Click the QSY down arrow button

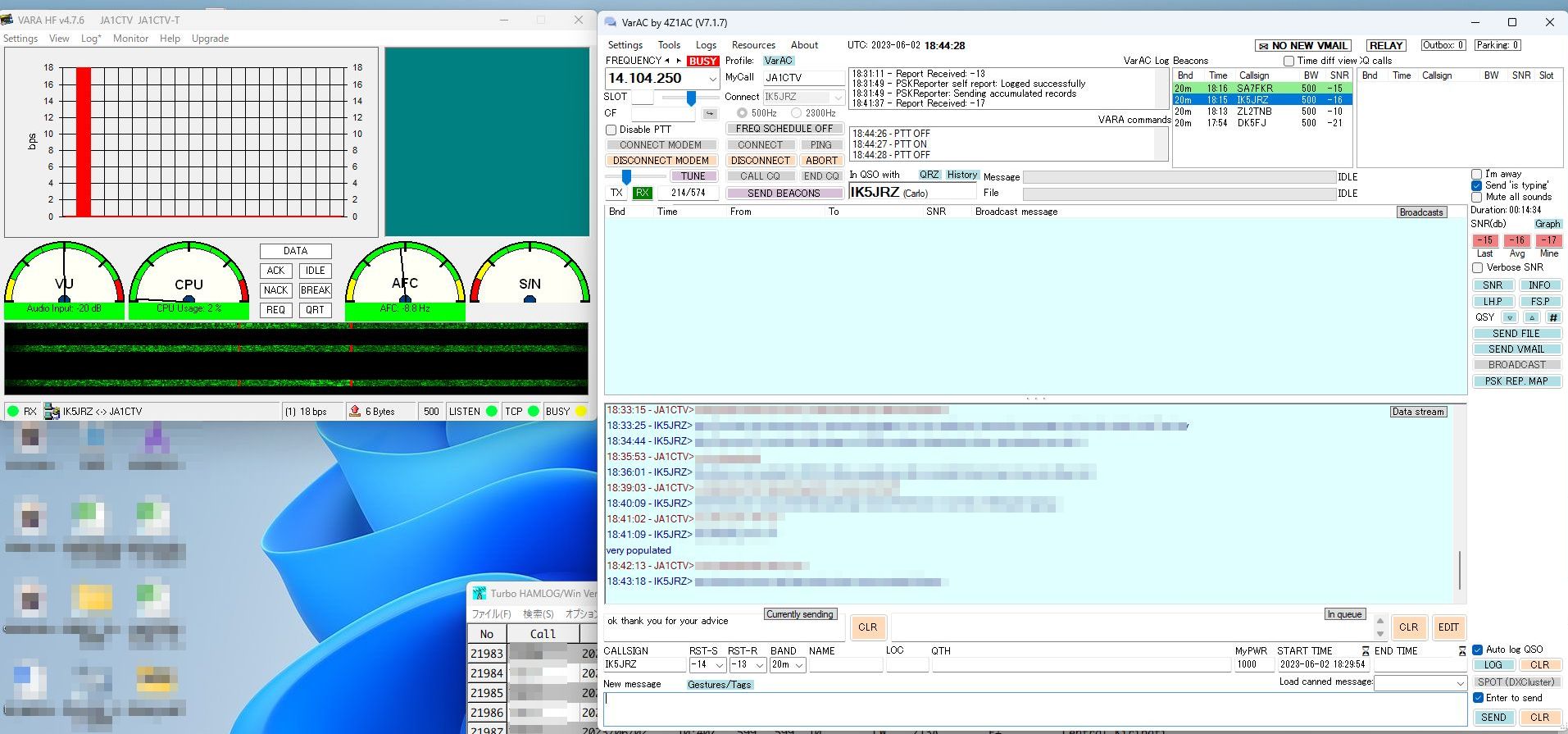click(1510, 317)
